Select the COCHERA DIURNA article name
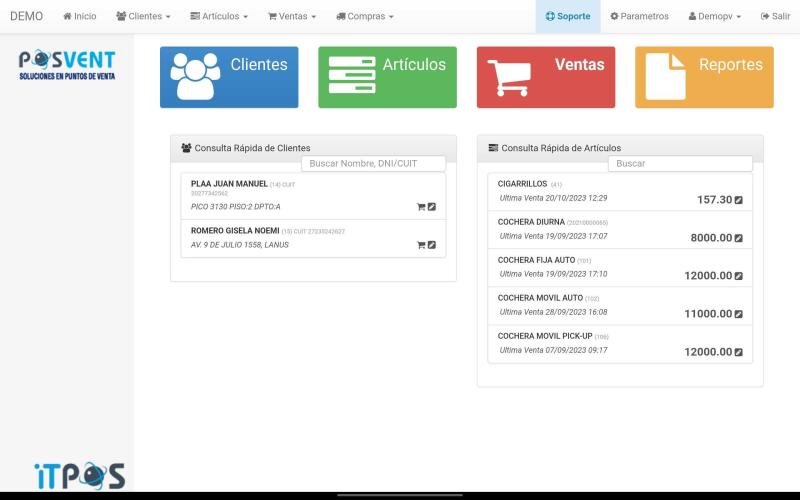The image size is (800, 500). tap(531, 222)
